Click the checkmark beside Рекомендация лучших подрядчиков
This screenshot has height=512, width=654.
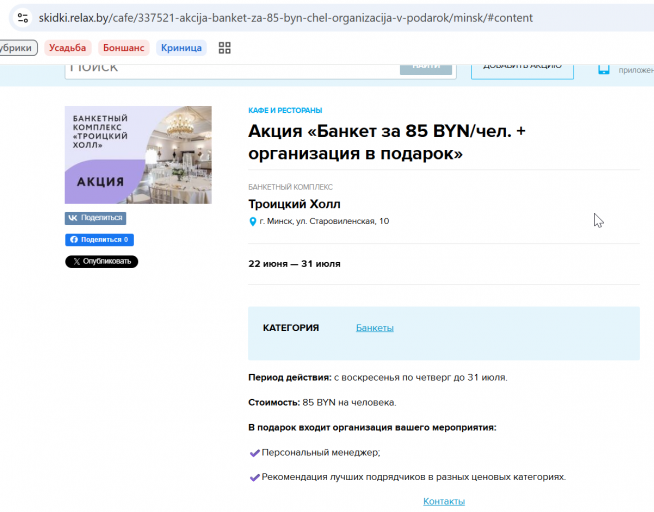[x=254, y=477]
